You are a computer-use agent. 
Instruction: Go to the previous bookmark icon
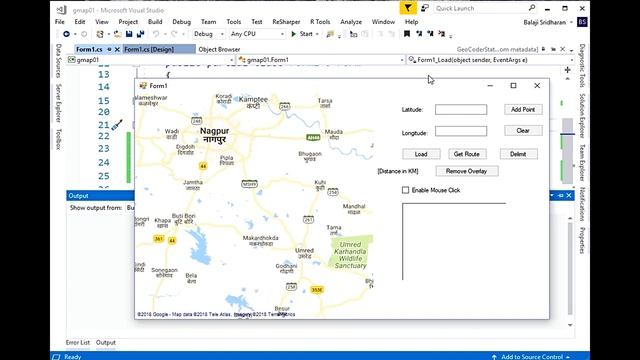pyautogui.click(x=419, y=34)
